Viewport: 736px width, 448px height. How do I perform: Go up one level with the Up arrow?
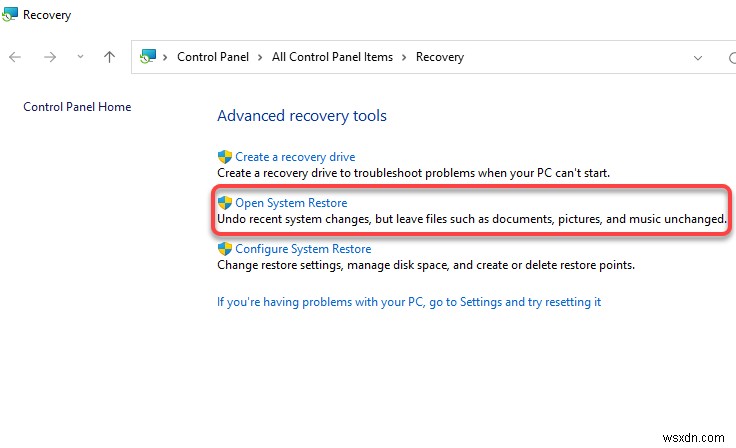(109, 57)
